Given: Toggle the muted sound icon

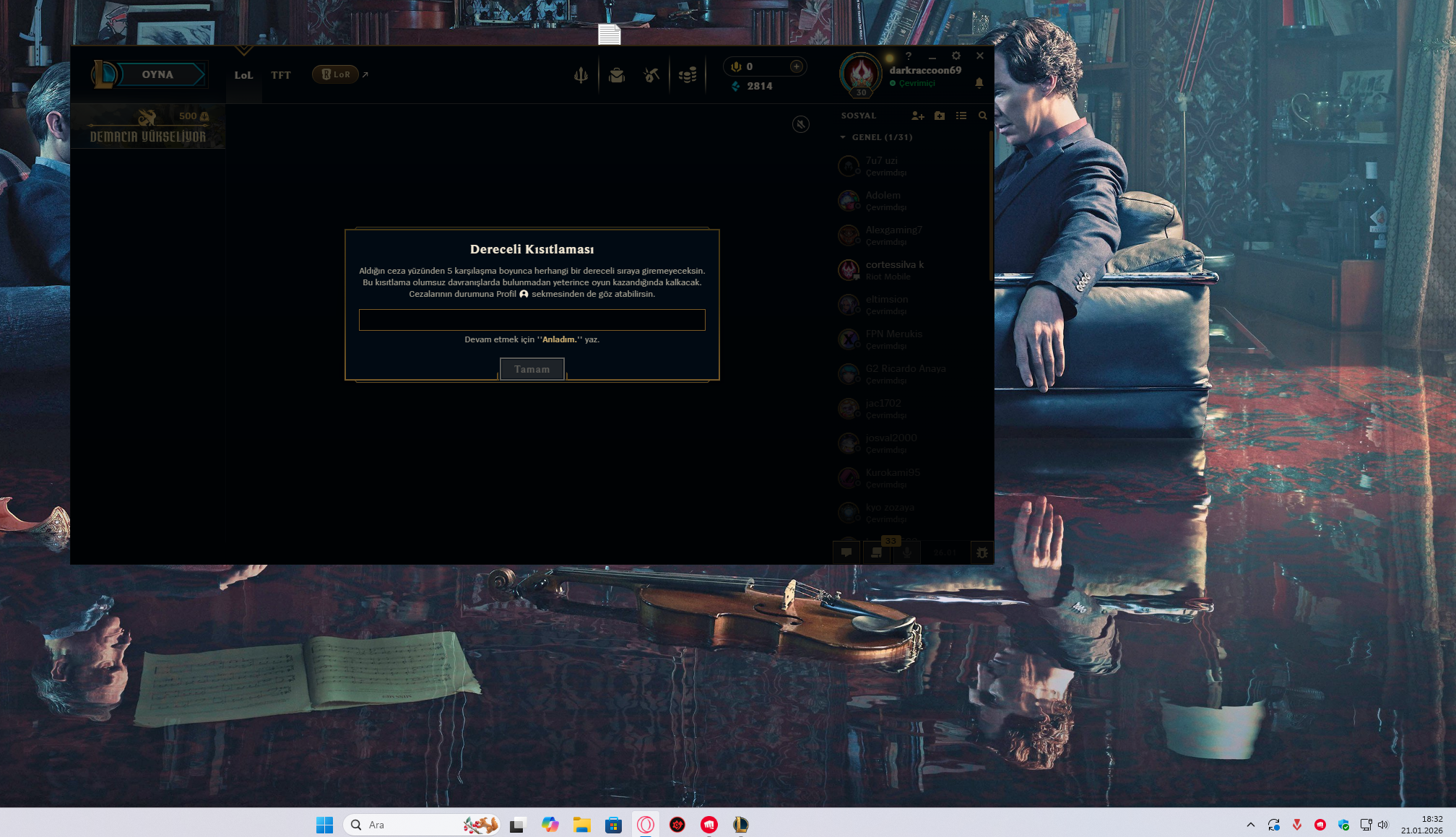Looking at the screenshot, I should 801,124.
